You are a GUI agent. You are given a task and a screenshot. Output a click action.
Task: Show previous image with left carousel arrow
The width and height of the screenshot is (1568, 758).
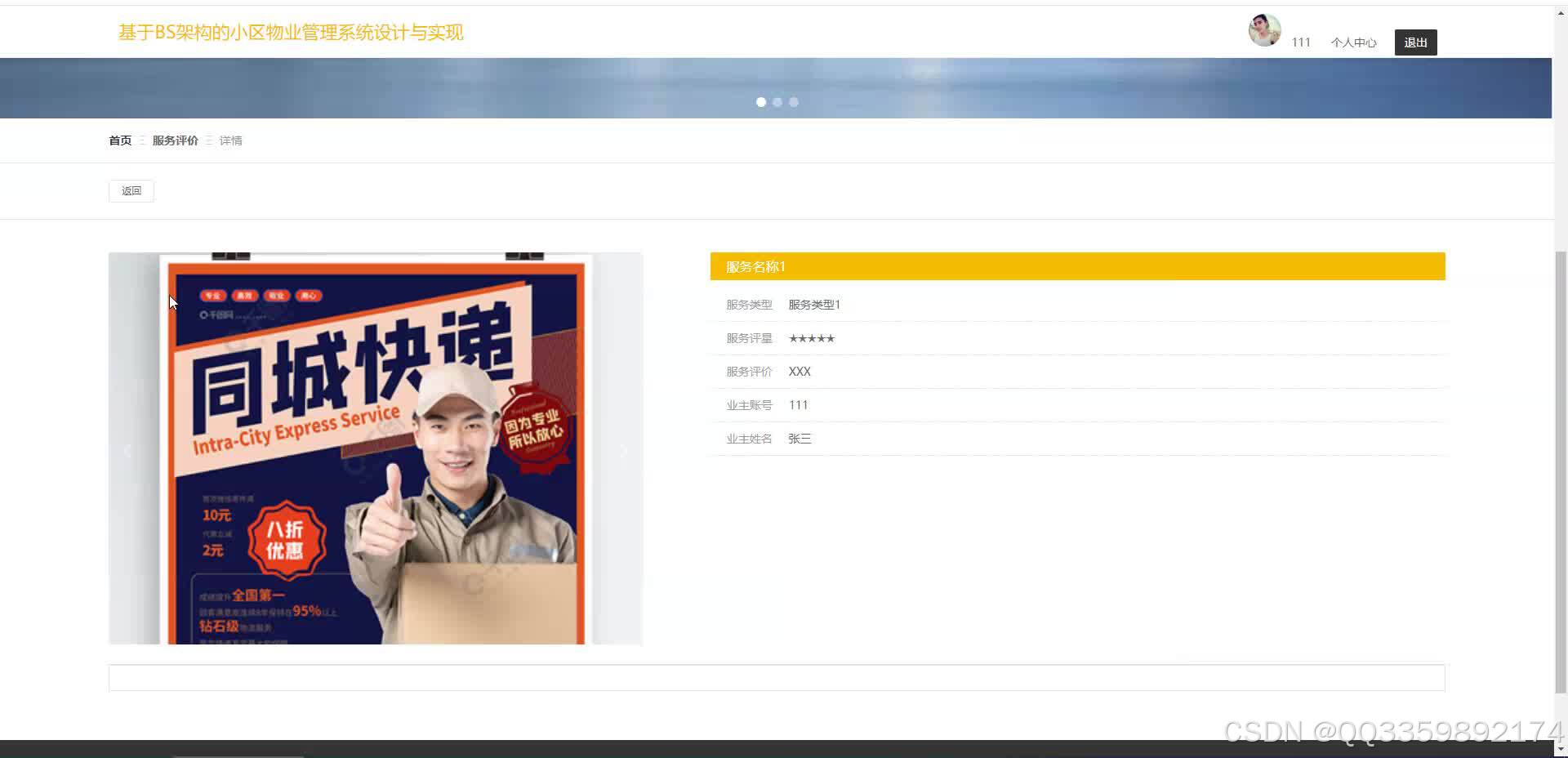pos(127,450)
